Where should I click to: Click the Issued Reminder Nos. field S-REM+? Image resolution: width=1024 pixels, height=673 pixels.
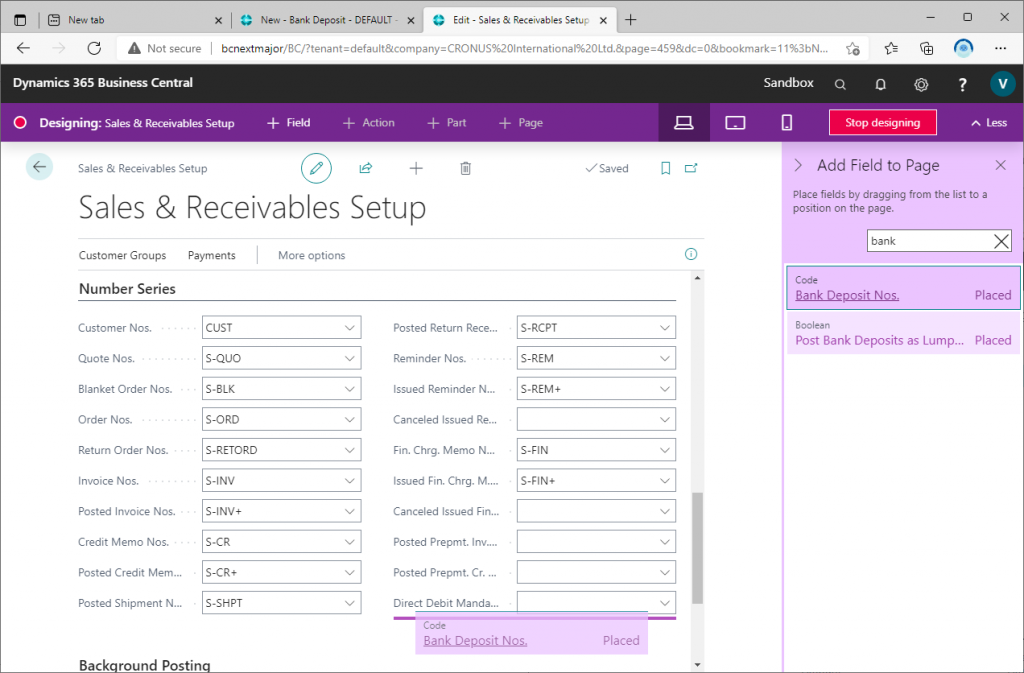click(596, 389)
